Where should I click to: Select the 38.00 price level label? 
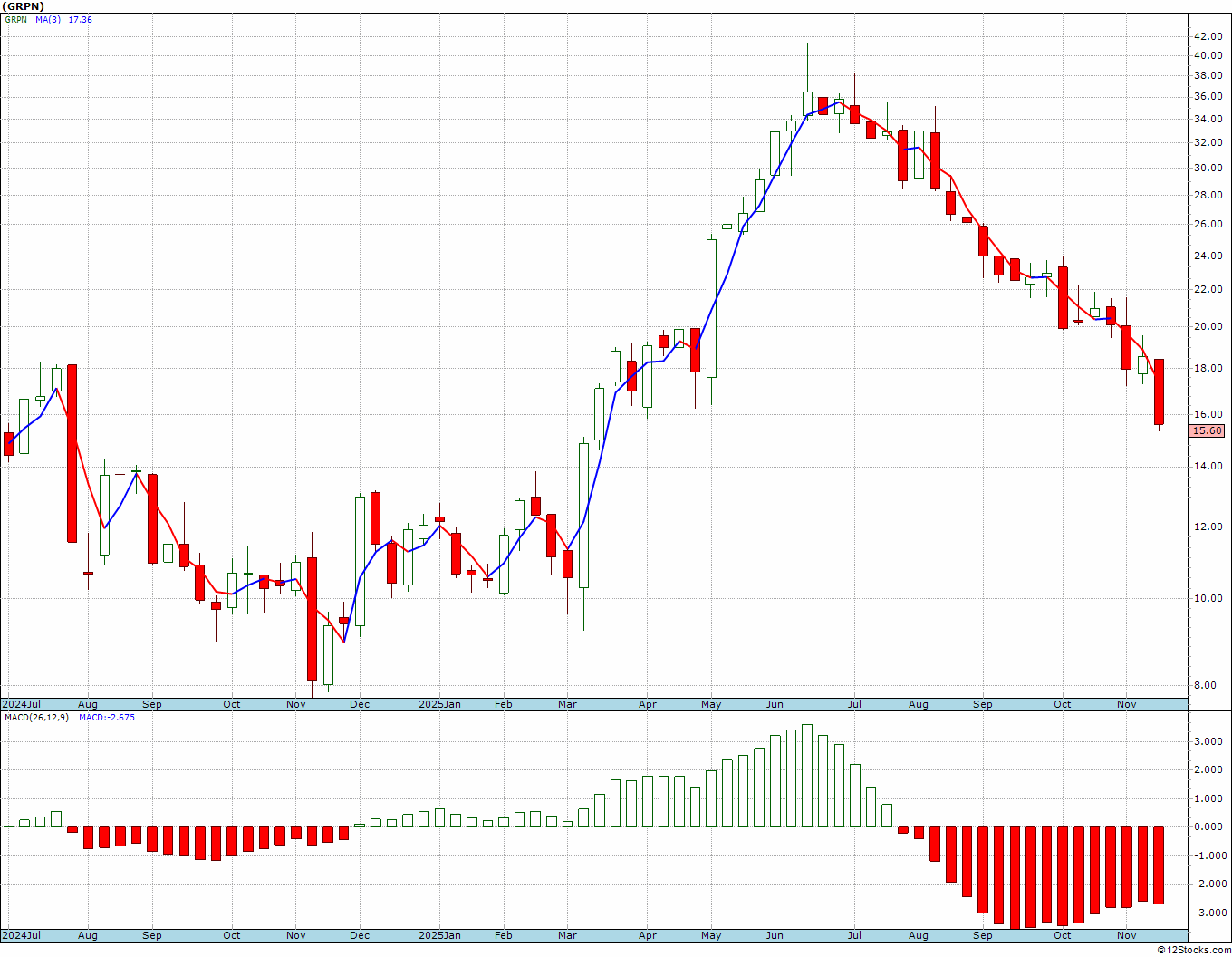point(1207,75)
